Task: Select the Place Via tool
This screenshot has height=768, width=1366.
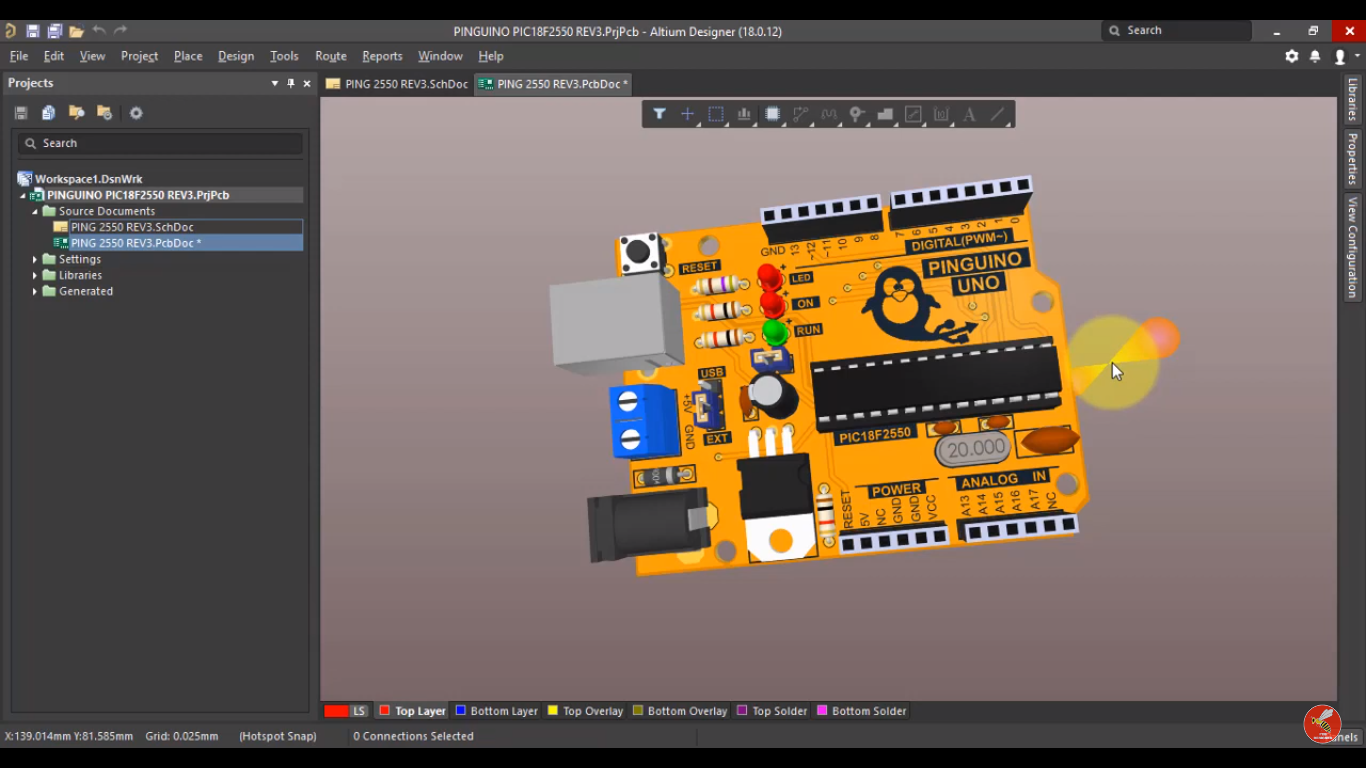Action: [857, 114]
